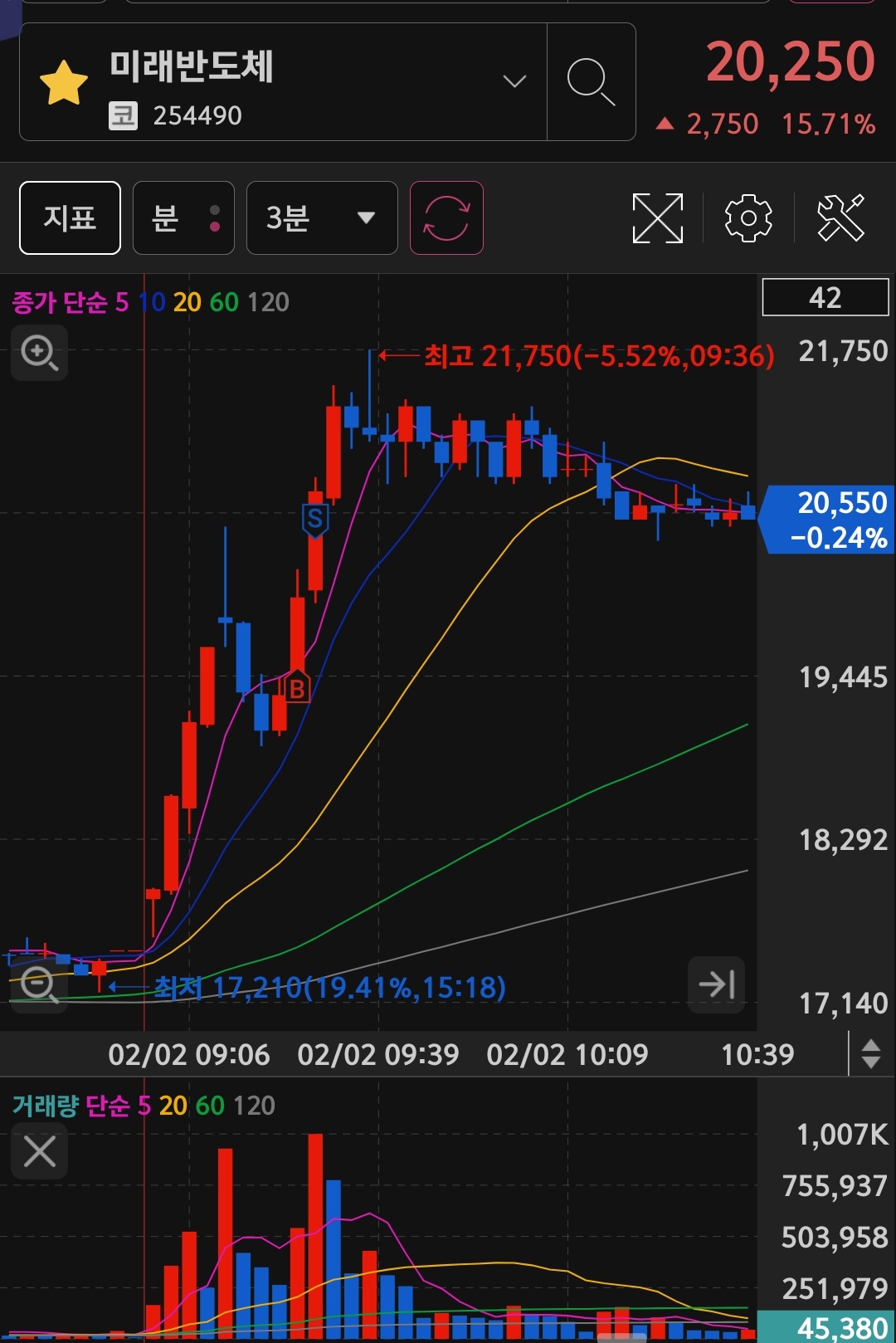Click the 17,140 price axis label

[843, 1004]
